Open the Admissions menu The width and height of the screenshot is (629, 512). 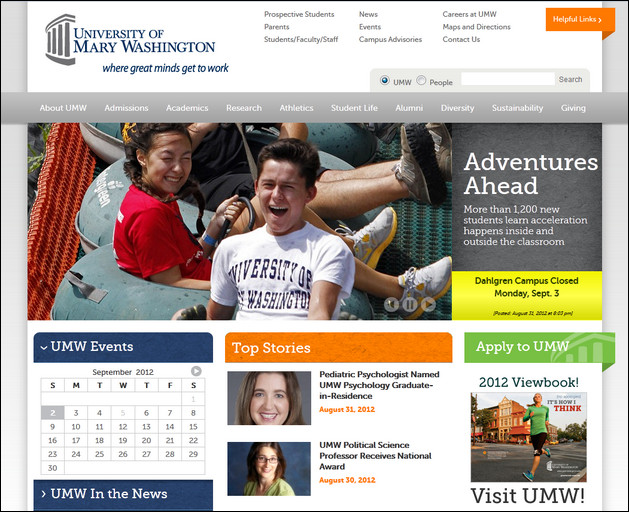pos(126,108)
